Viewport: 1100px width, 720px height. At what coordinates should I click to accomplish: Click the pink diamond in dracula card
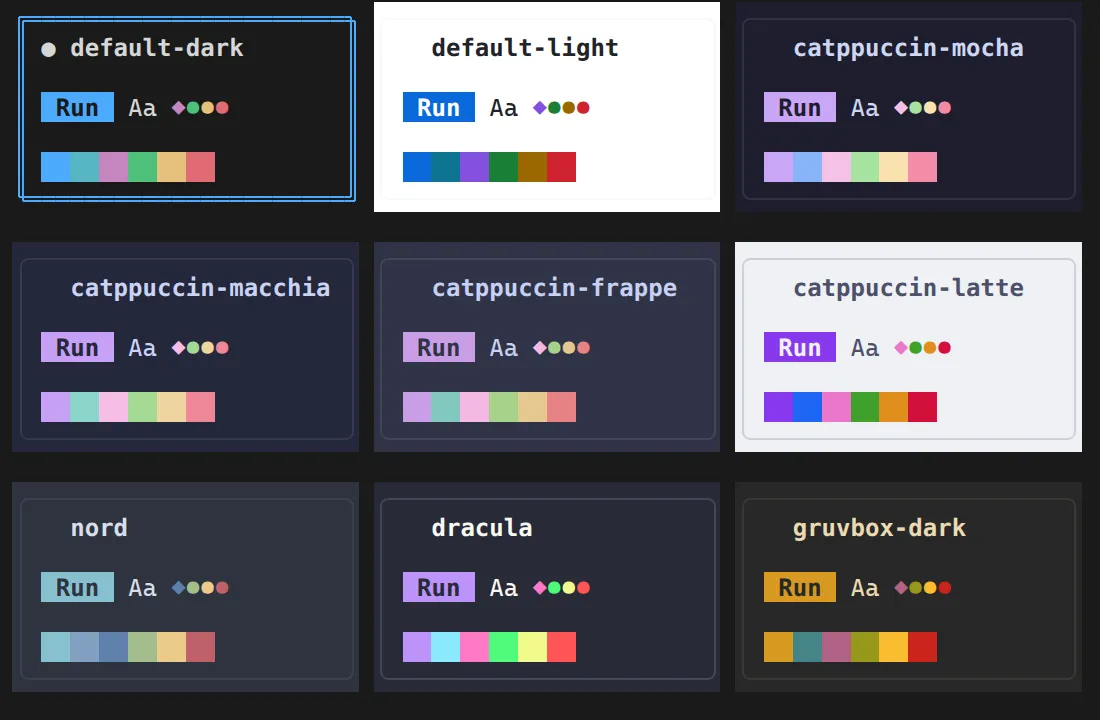[x=539, y=587]
